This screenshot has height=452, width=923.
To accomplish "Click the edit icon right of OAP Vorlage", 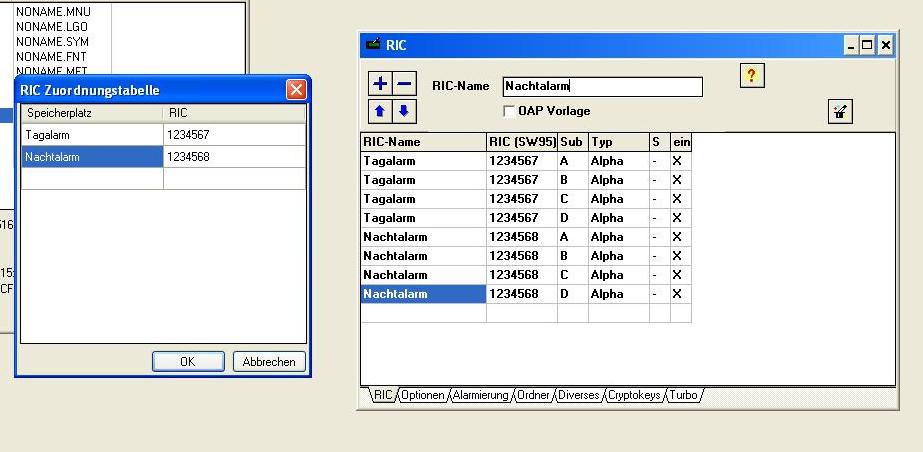I will tap(840, 112).
